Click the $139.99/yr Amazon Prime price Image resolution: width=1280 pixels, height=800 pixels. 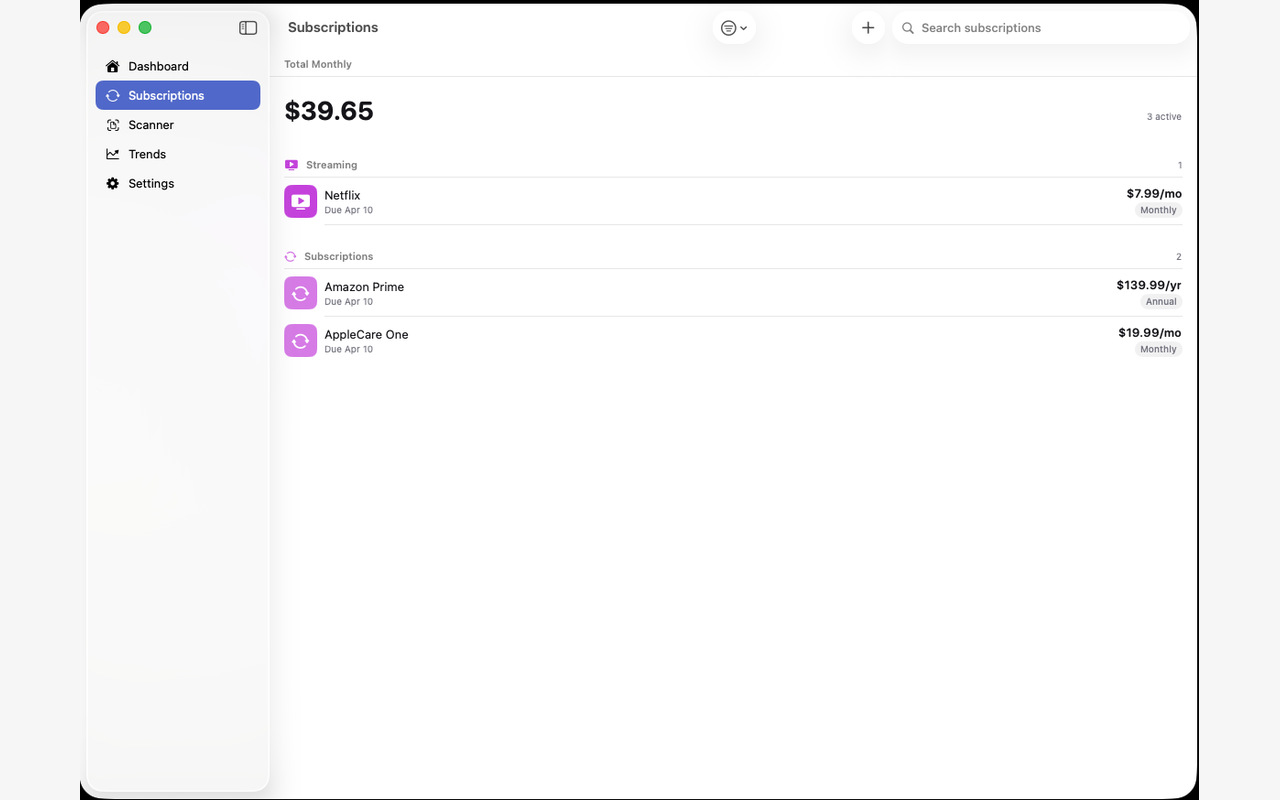1149,285
